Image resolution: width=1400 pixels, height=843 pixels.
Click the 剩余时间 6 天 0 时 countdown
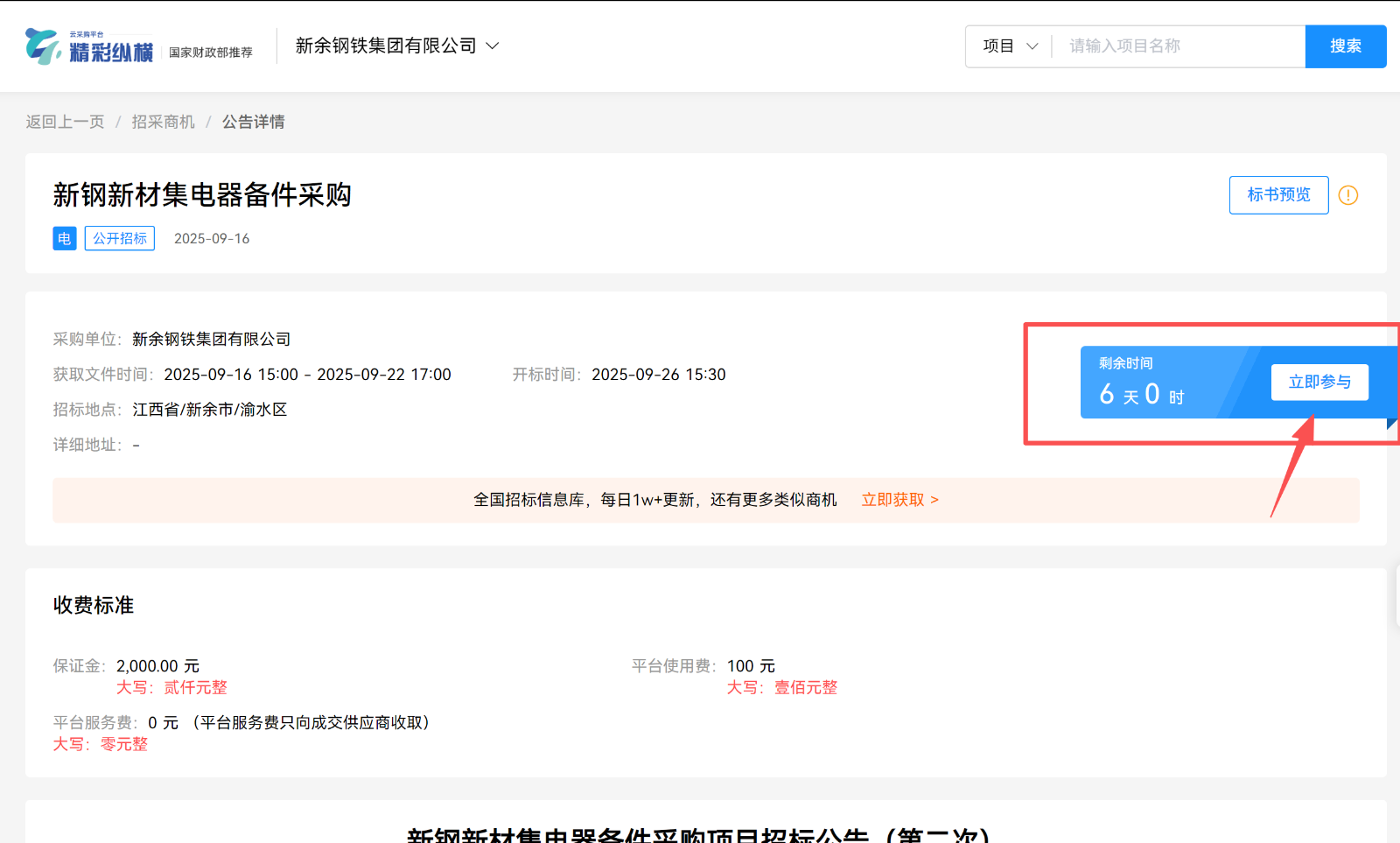click(1142, 383)
